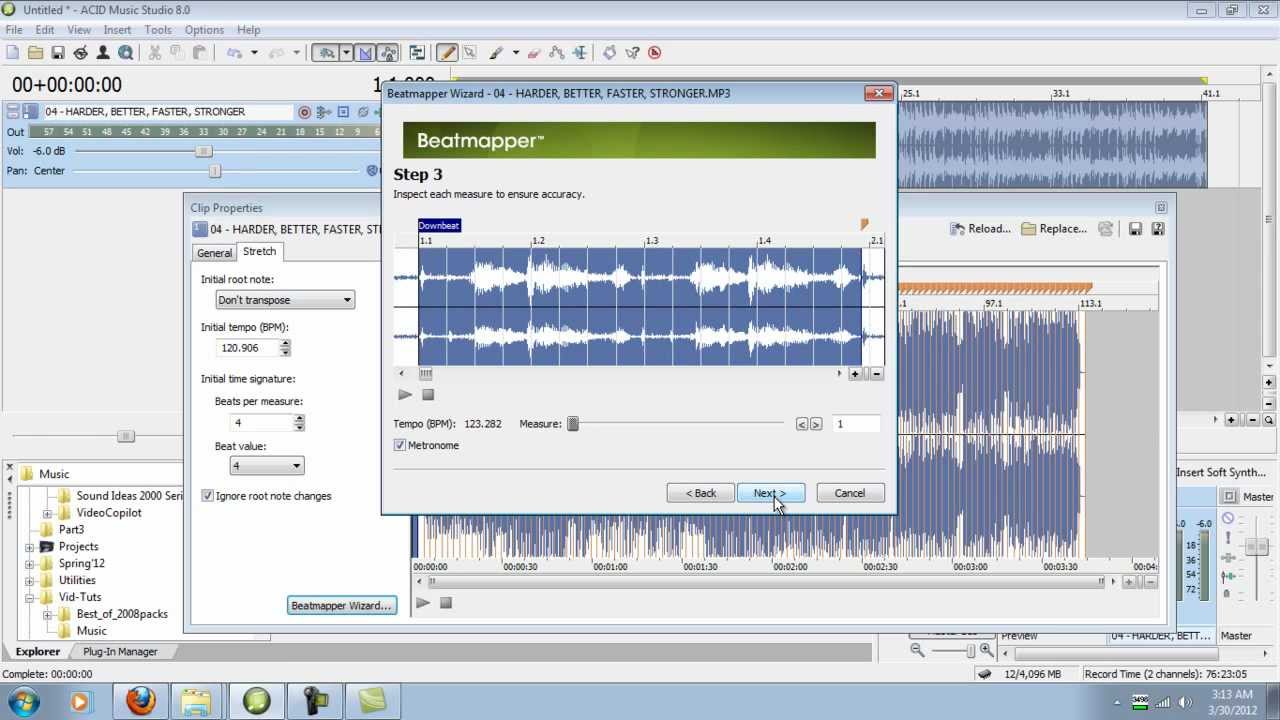Open the Undo history dropdown arrow
This screenshot has height=720, width=1280.
(x=254, y=53)
